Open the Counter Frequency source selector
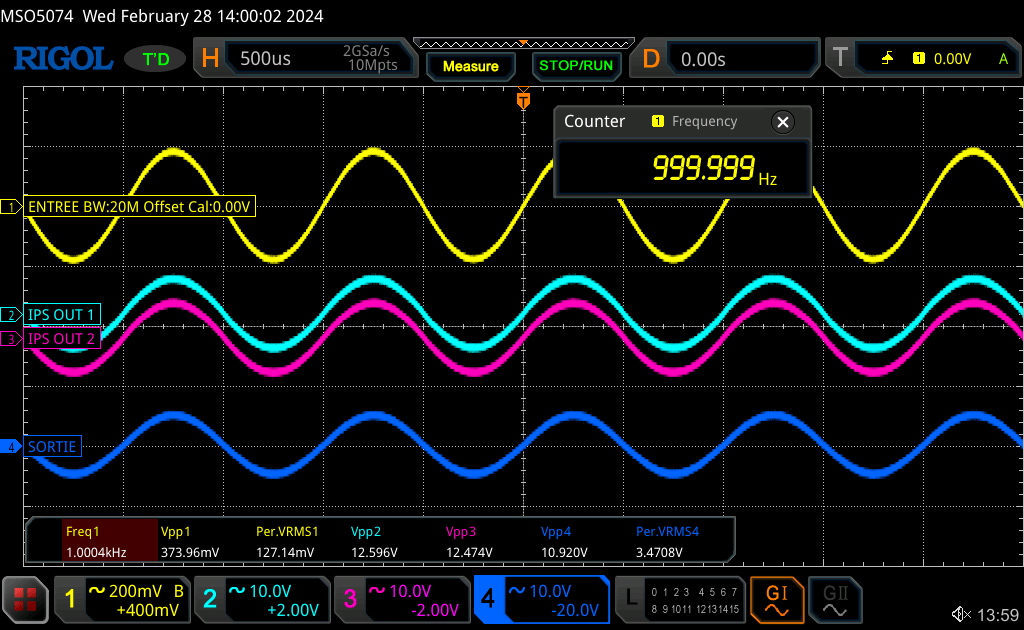 (x=695, y=121)
